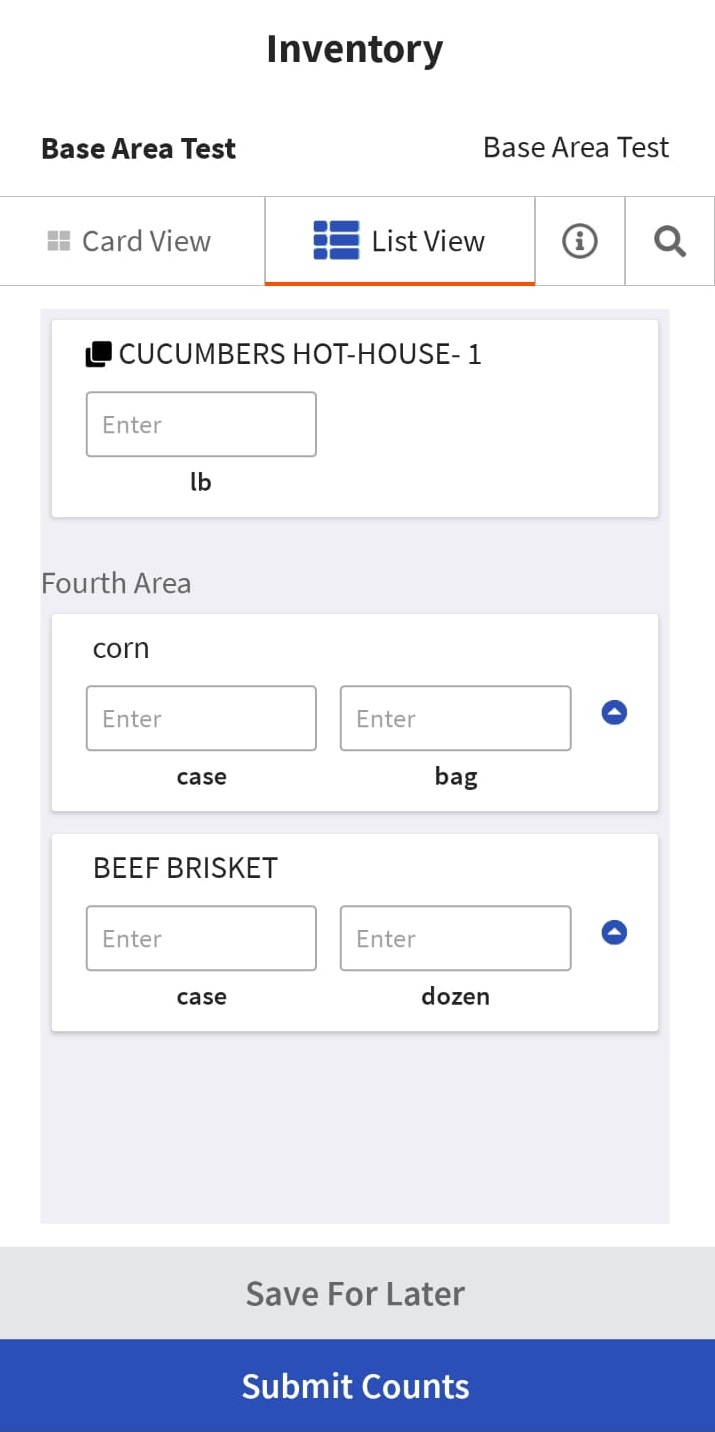715x1432 pixels.
Task: Click the blue List View icon
Action: coord(337,240)
